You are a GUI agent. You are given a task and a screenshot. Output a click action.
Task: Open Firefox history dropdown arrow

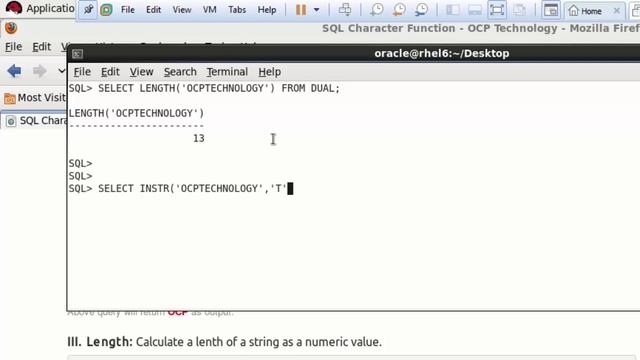tap(62, 71)
